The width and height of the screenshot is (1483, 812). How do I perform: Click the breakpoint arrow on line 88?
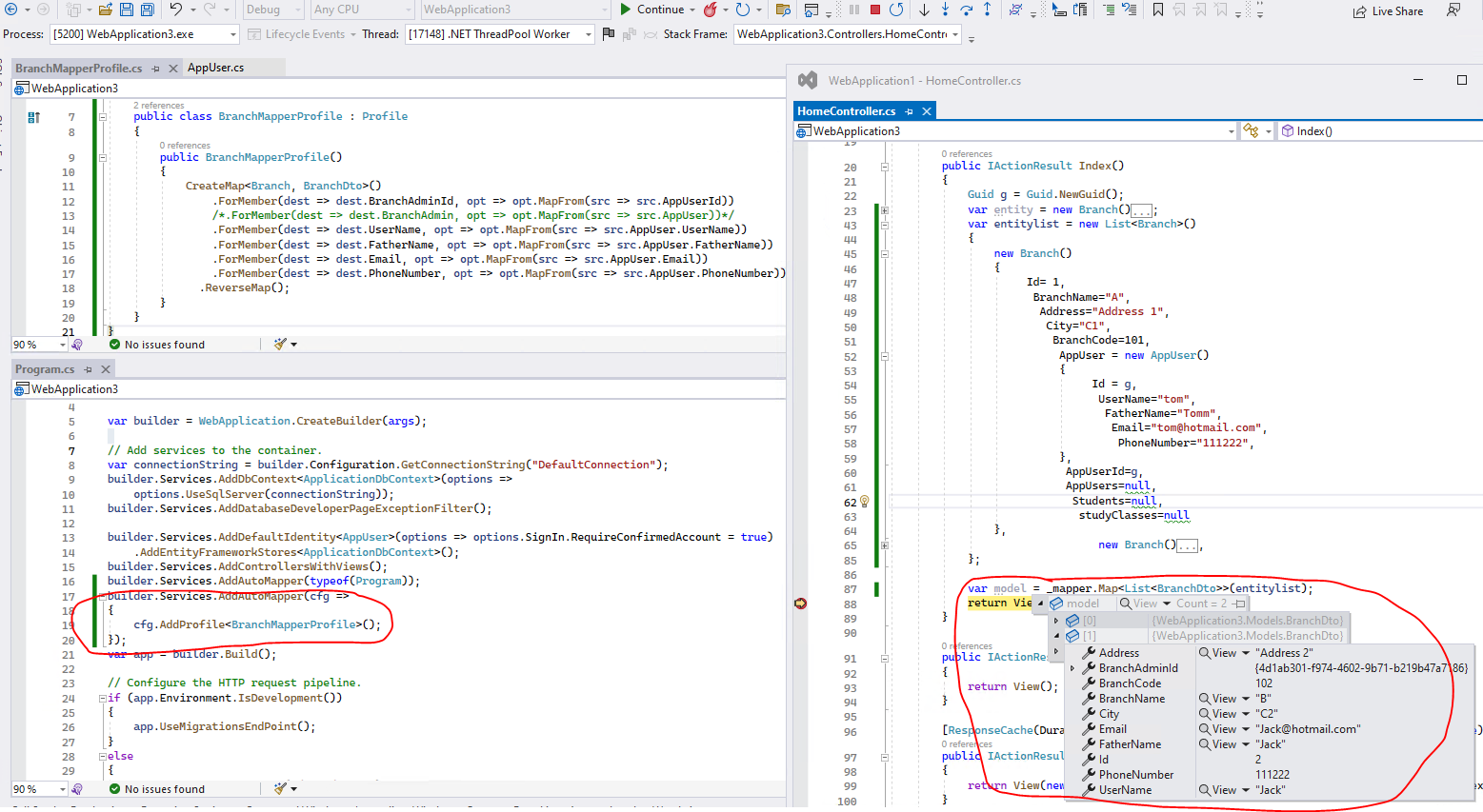[x=800, y=604]
